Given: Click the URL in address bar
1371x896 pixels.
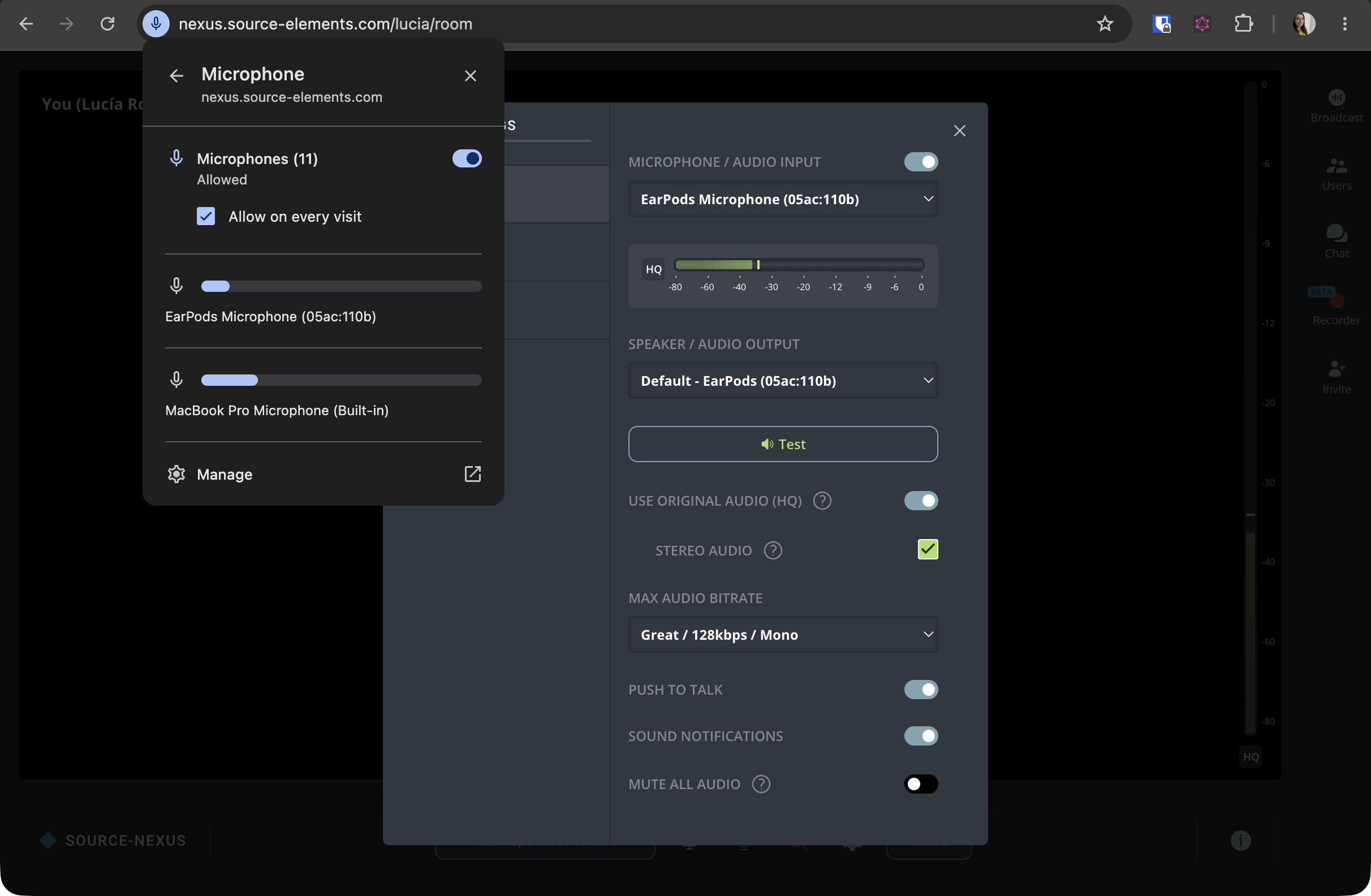Looking at the screenshot, I should 325,24.
